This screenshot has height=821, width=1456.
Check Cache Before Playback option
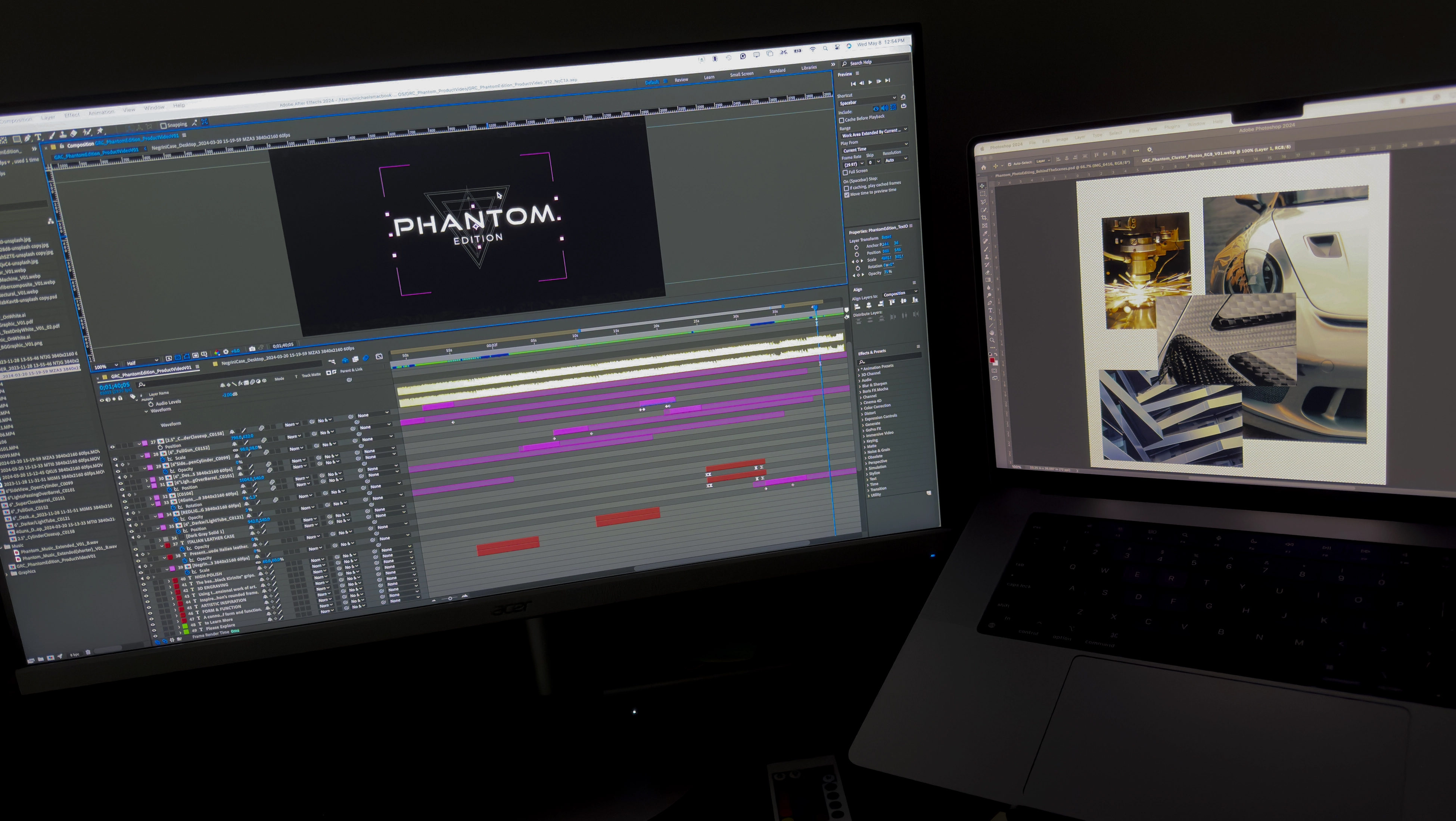[x=841, y=121]
